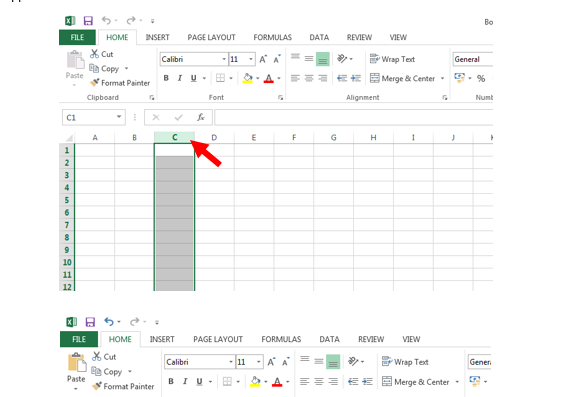576x397 pixels.
Task: Toggle Center alignment in upper Excel window
Action: coord(309,78)
